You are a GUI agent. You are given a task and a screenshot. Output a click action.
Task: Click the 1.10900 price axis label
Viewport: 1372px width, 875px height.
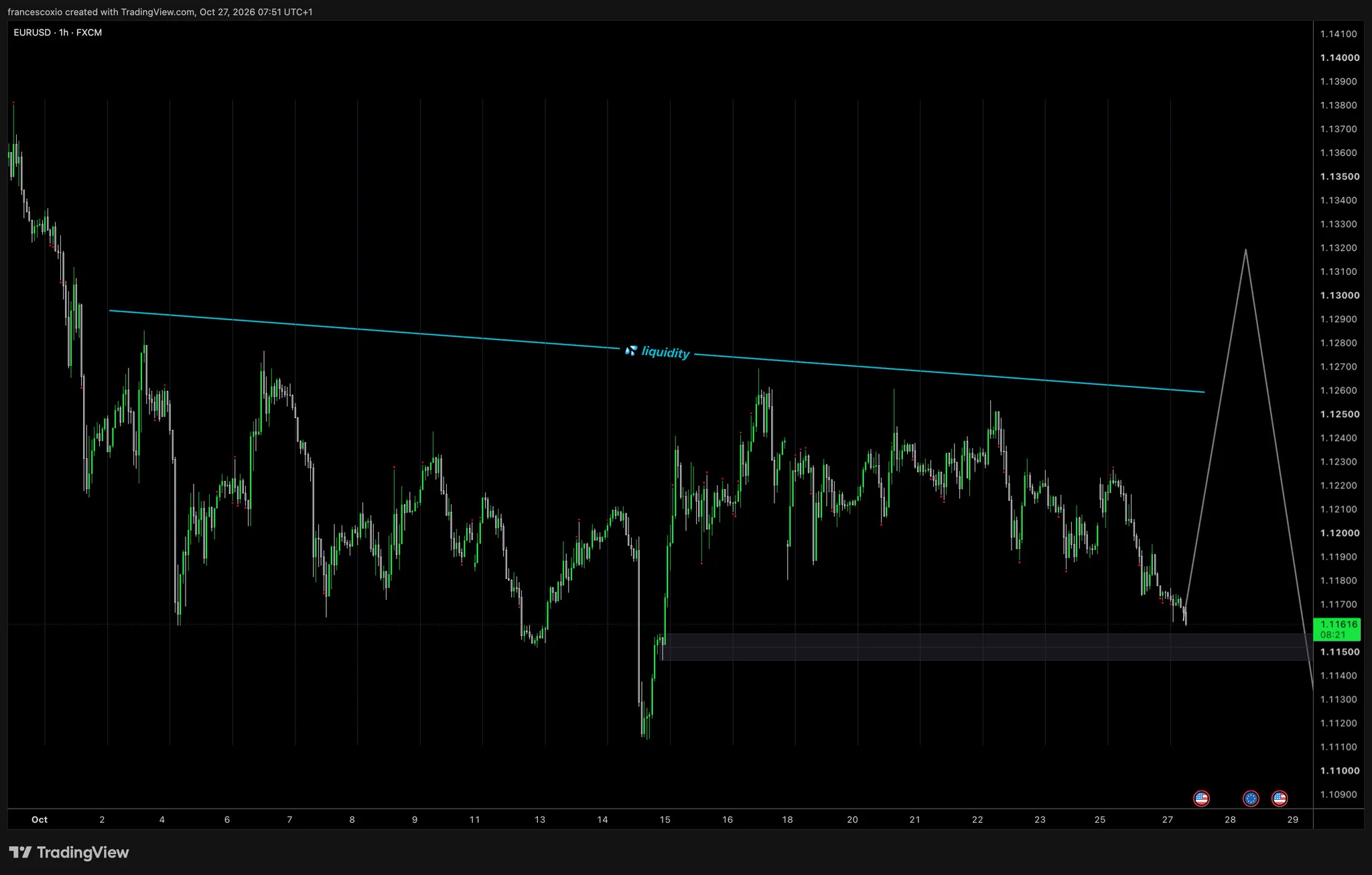pyautogui.click(x=1339, y=795)
